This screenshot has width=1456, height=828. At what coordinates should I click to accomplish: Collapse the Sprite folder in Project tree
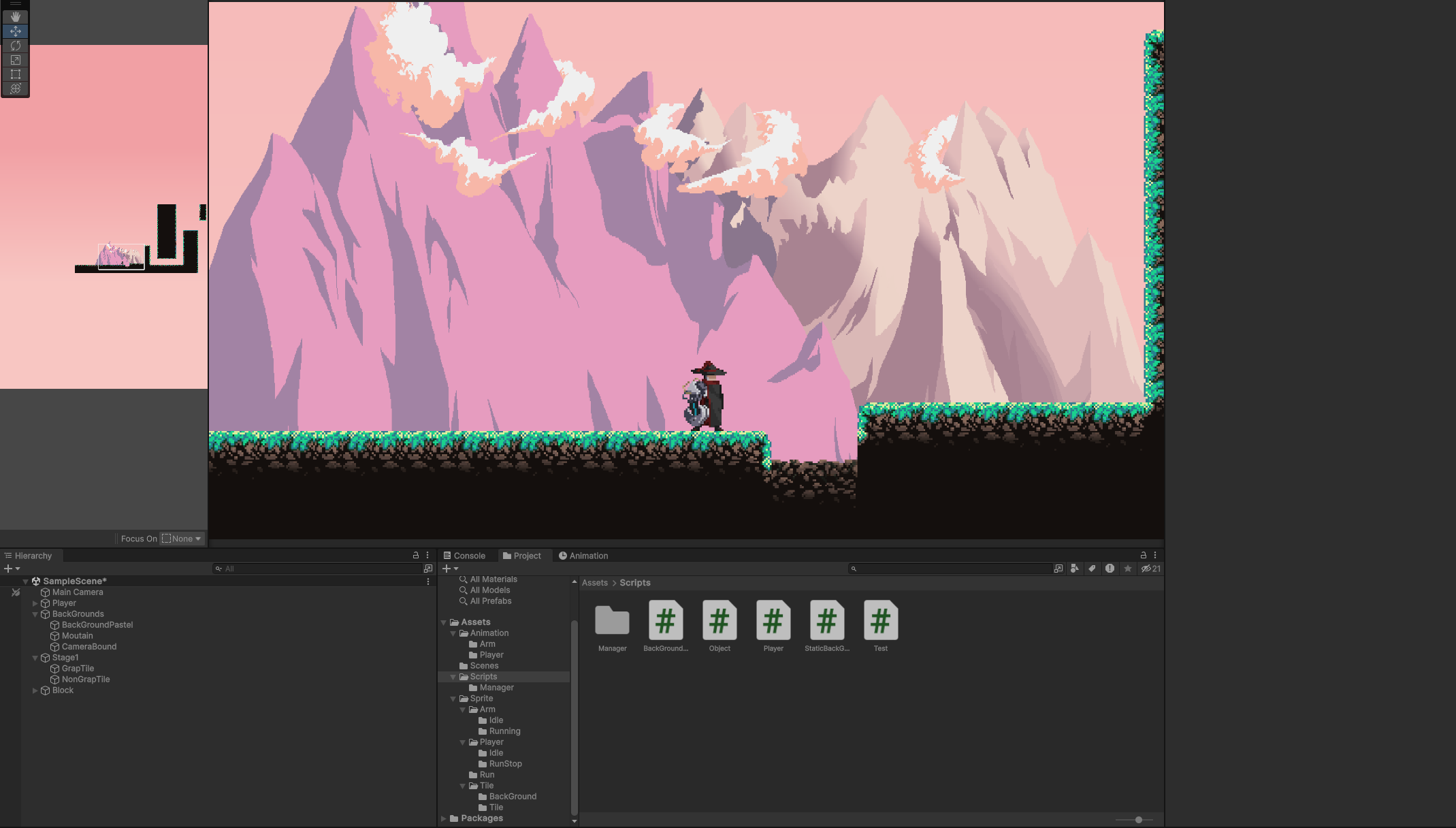(x=453, y=699)
